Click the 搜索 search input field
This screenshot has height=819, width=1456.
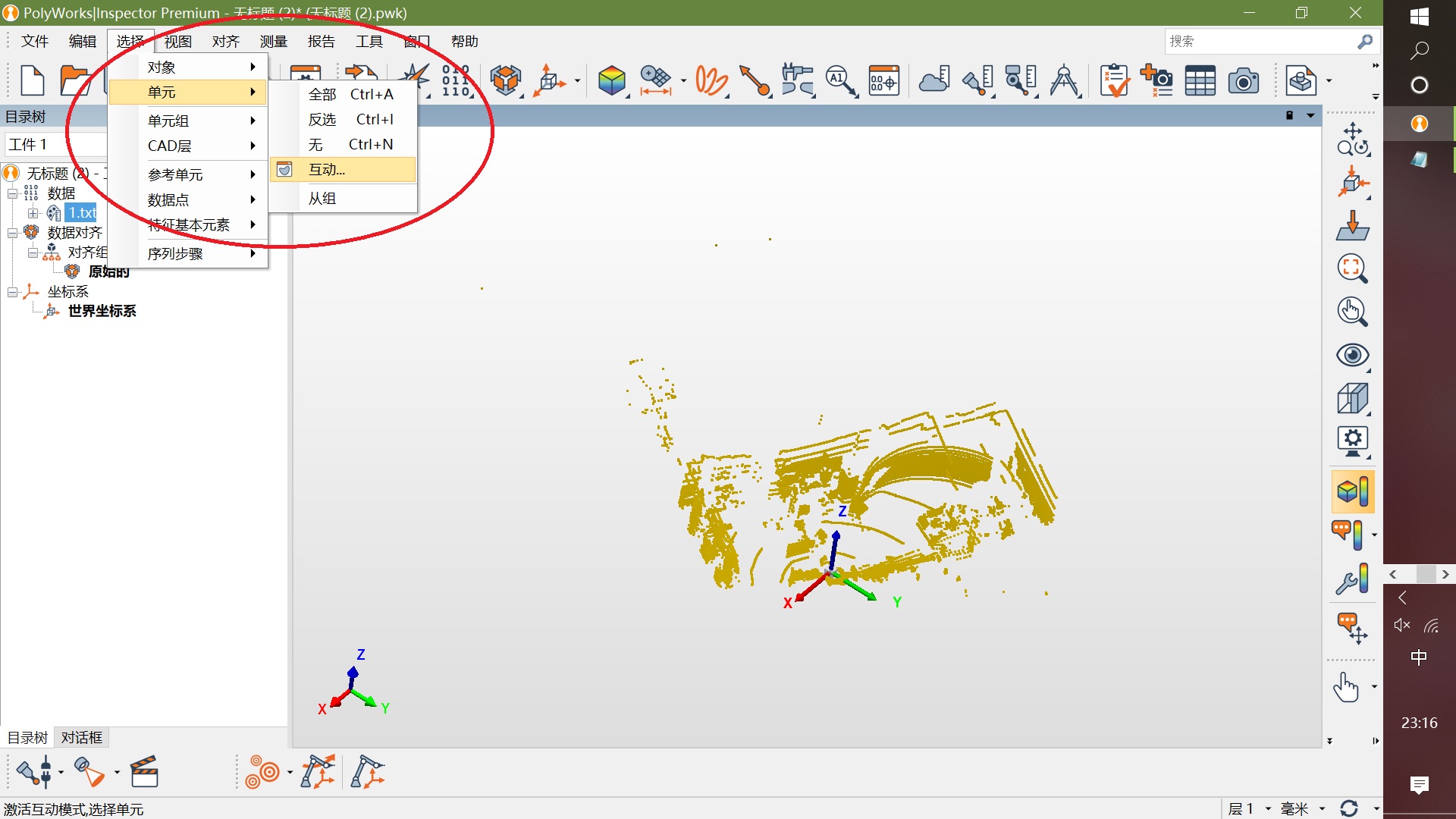[x=1259, y=42]
